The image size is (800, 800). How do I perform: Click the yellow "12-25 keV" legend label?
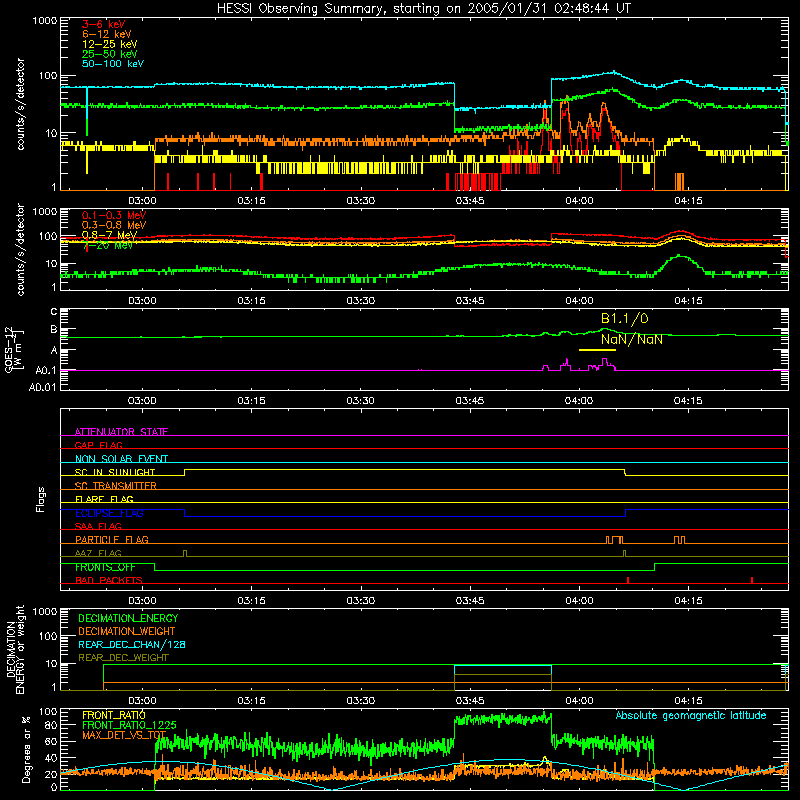click(110, 44)
